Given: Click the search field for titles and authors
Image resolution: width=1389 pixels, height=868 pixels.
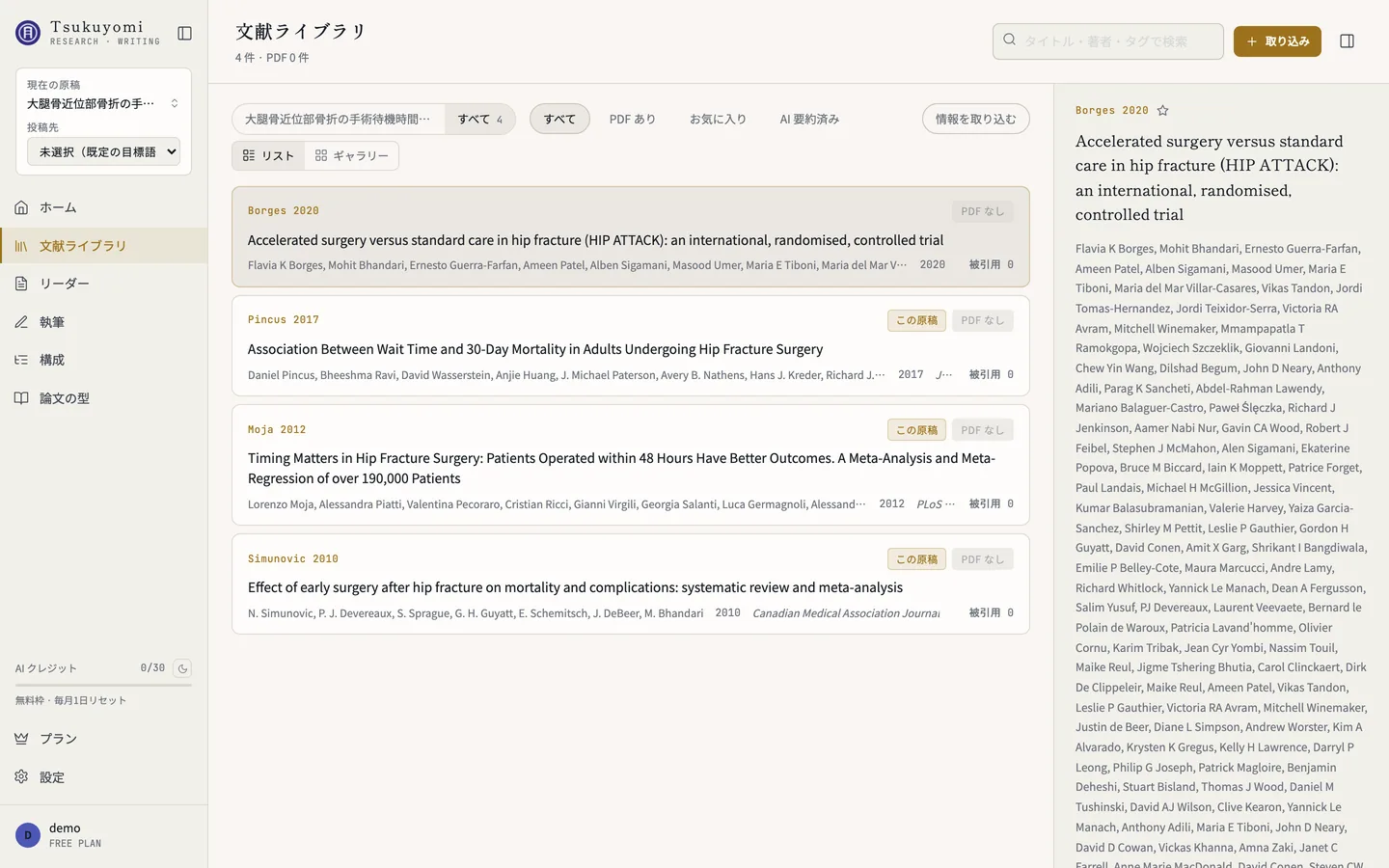Looking at the screenshot, I should (1108, 41).
